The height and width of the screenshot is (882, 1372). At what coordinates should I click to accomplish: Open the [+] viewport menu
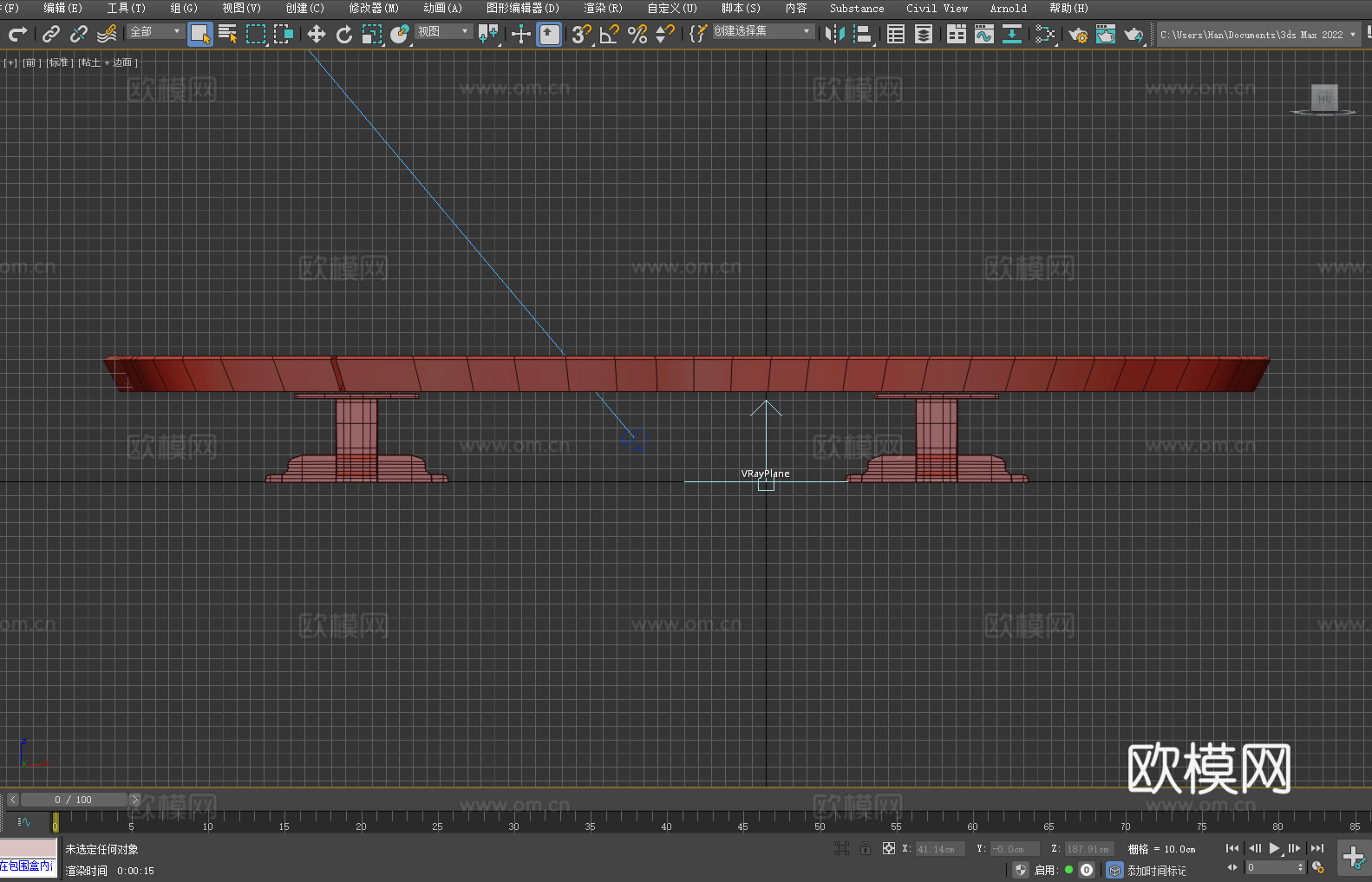coord(10,62)
